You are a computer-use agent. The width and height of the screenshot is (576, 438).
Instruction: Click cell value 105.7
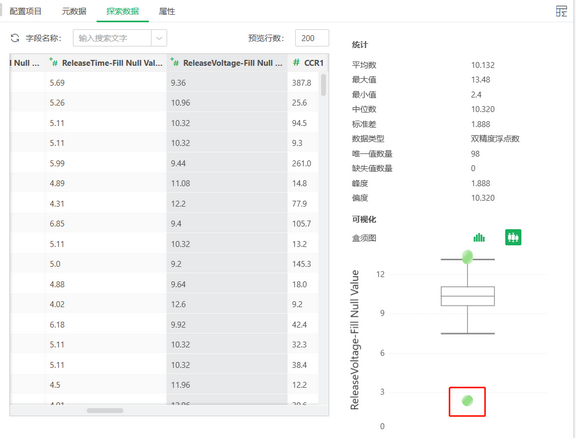302,223
